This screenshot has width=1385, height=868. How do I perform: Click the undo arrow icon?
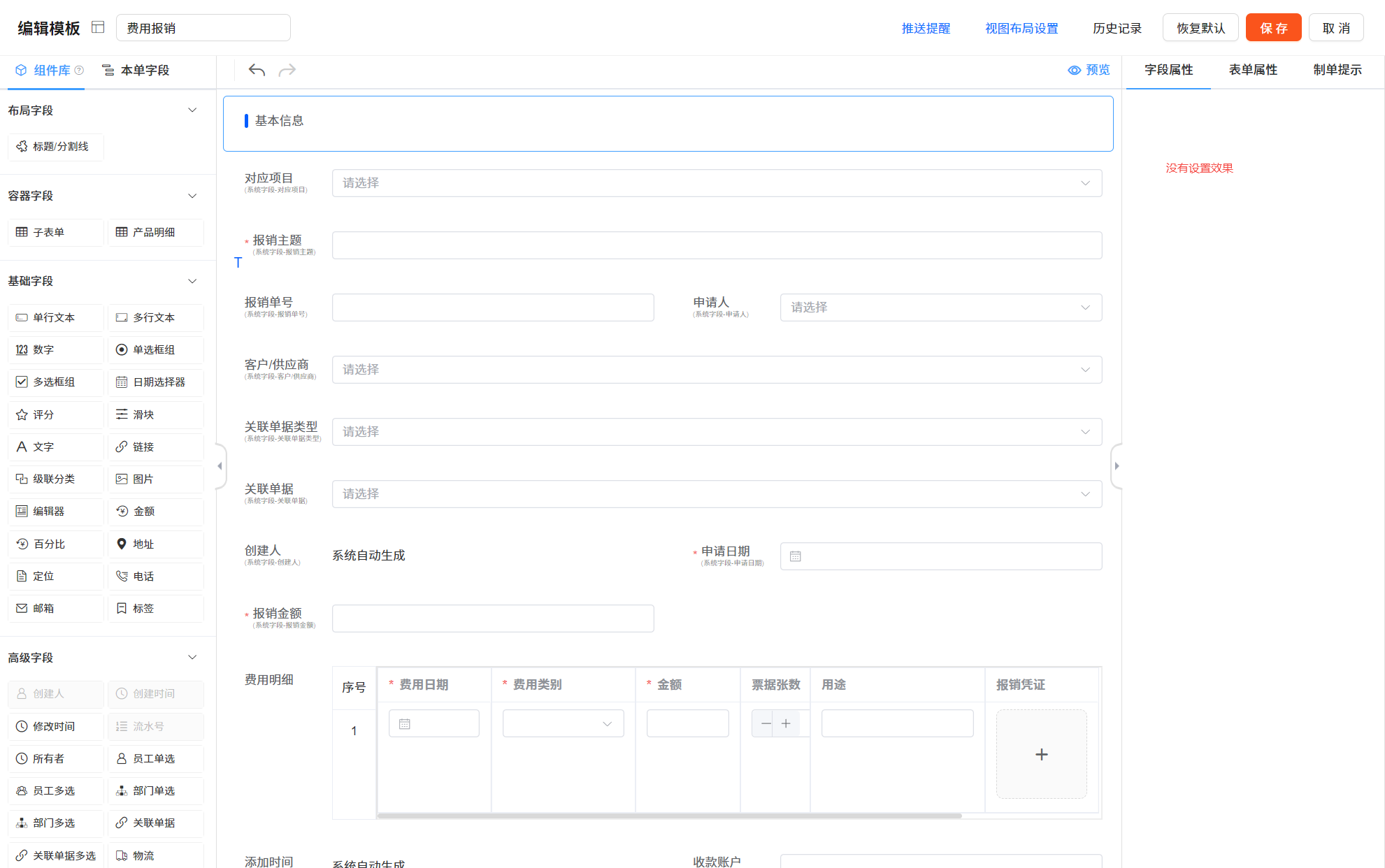click(x=257, y=70)
